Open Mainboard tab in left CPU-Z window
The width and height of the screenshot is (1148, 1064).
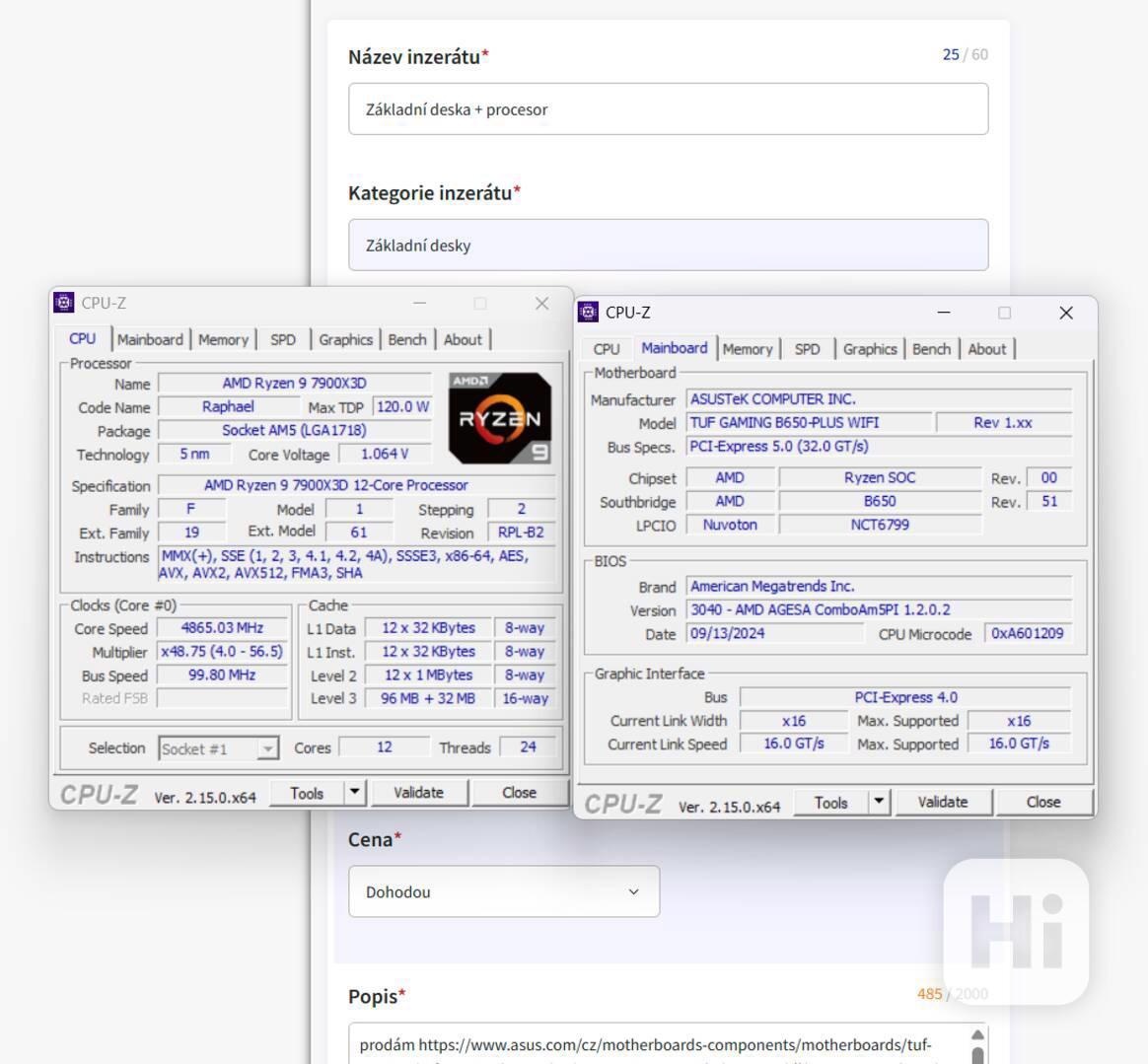(150, 340)
